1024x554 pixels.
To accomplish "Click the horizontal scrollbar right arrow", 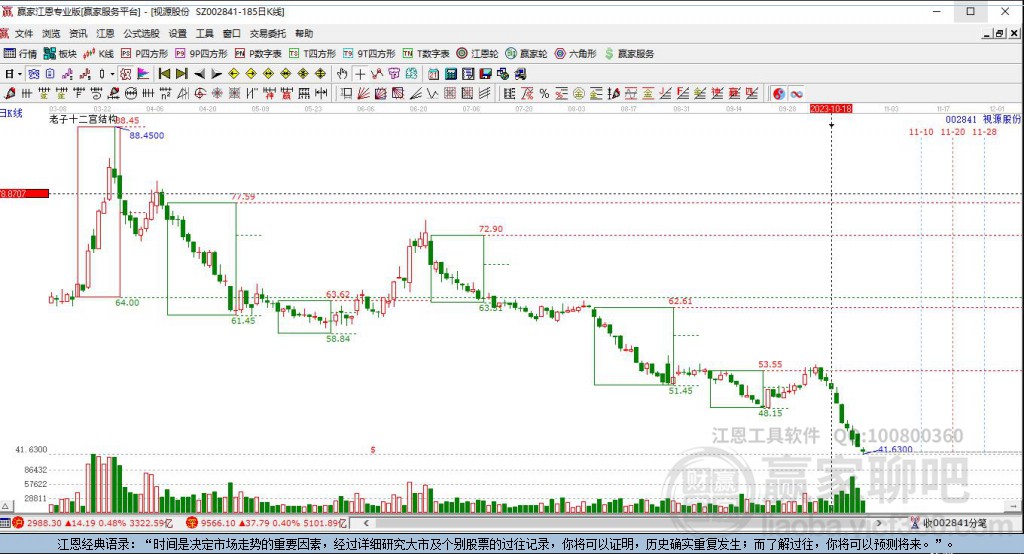I will pos(879,523).
